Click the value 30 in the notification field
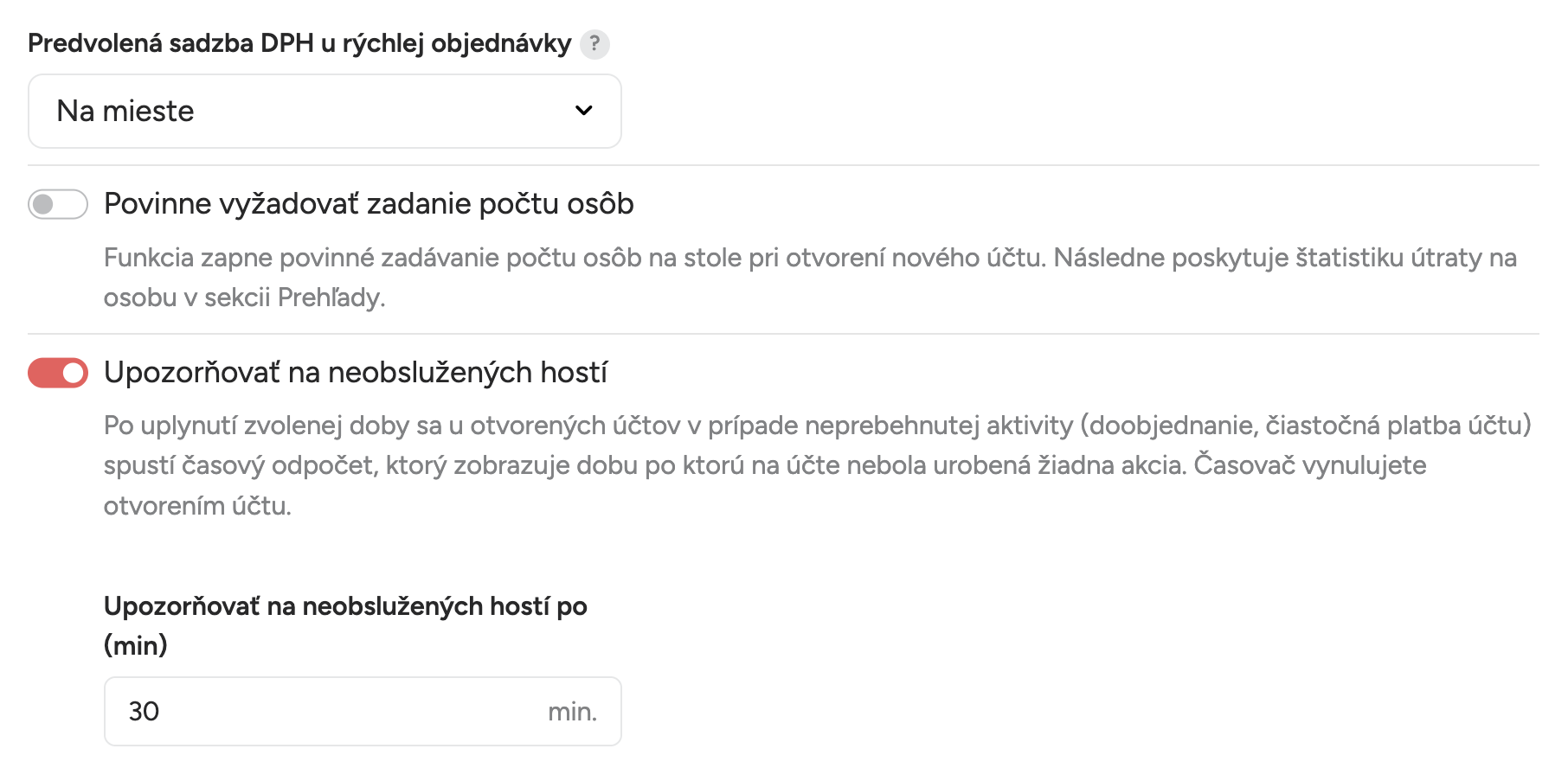The width and height of the screenshot is (1568, 768). click(x=144, y=711)
